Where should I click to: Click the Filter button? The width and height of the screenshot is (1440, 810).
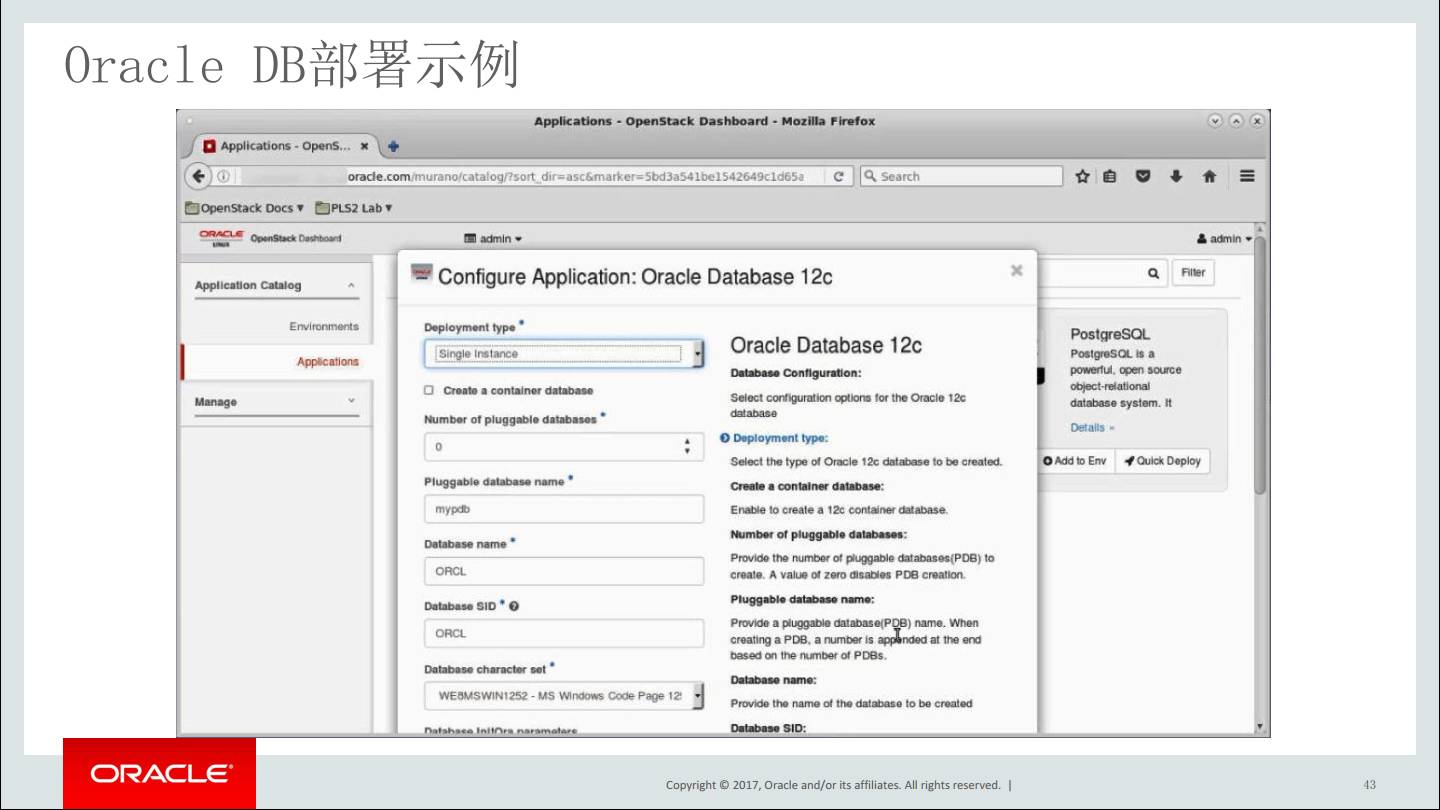1193,273
